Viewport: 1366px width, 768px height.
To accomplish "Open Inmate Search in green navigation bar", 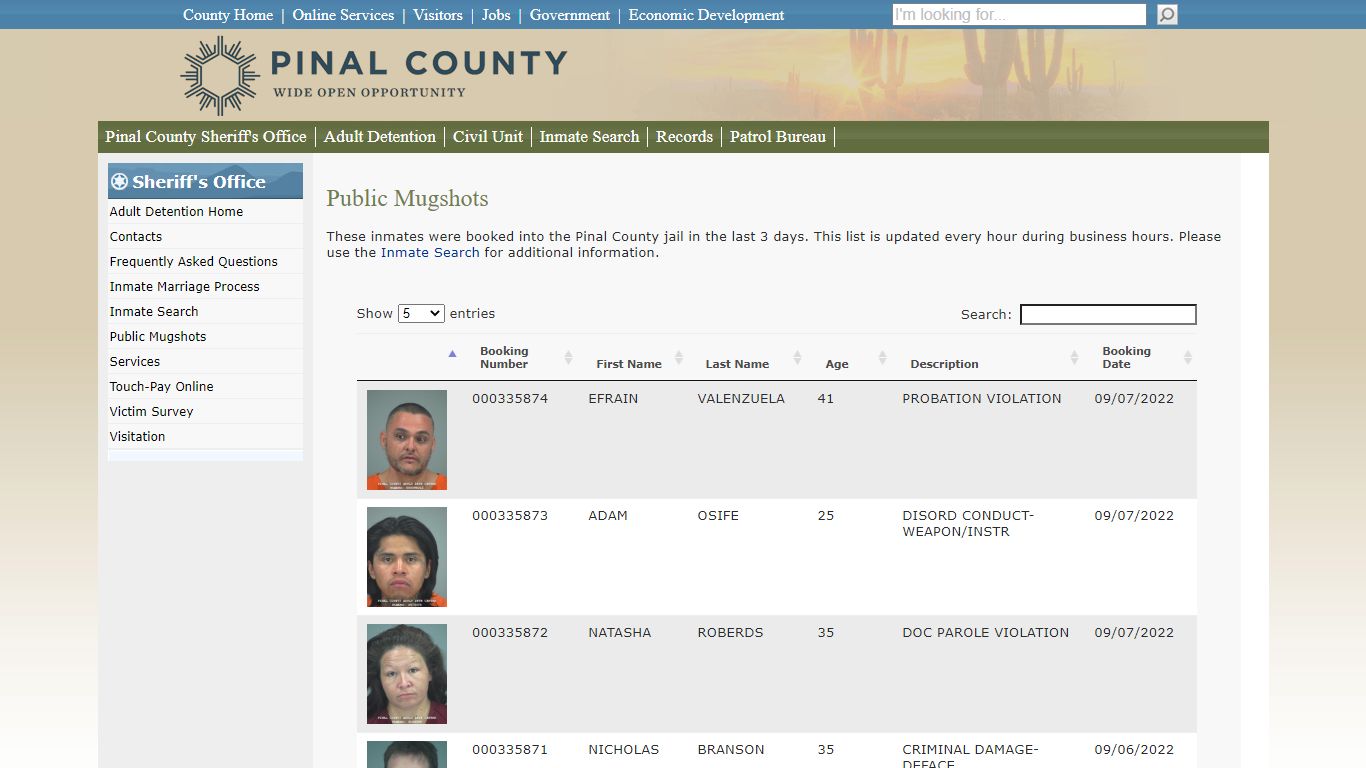I will point(589,137).
